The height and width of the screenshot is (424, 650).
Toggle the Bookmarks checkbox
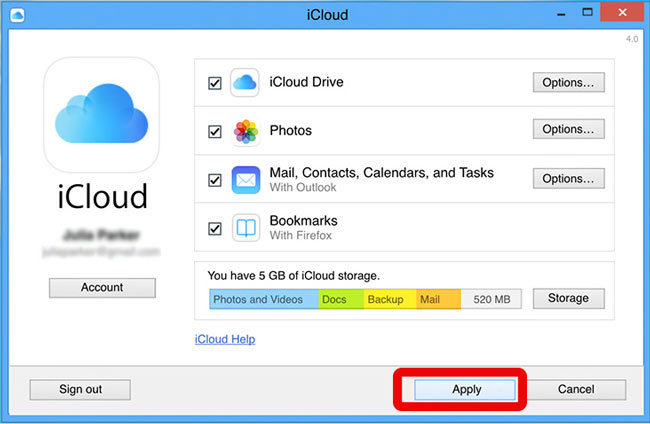pos(215,228)
